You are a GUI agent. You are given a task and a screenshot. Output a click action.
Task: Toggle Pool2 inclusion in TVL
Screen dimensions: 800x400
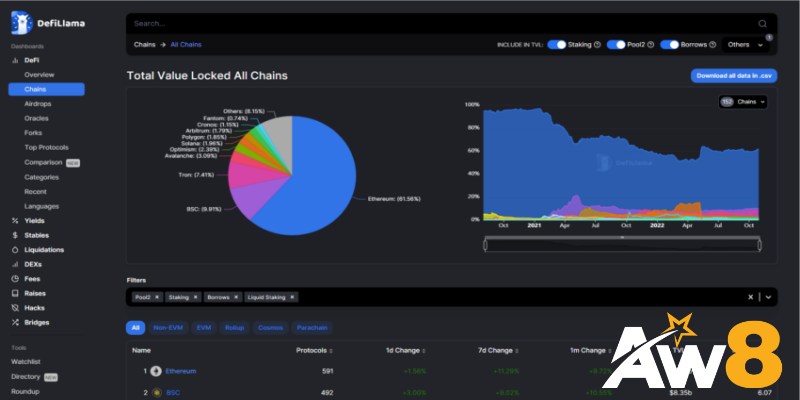pos(616,44)
